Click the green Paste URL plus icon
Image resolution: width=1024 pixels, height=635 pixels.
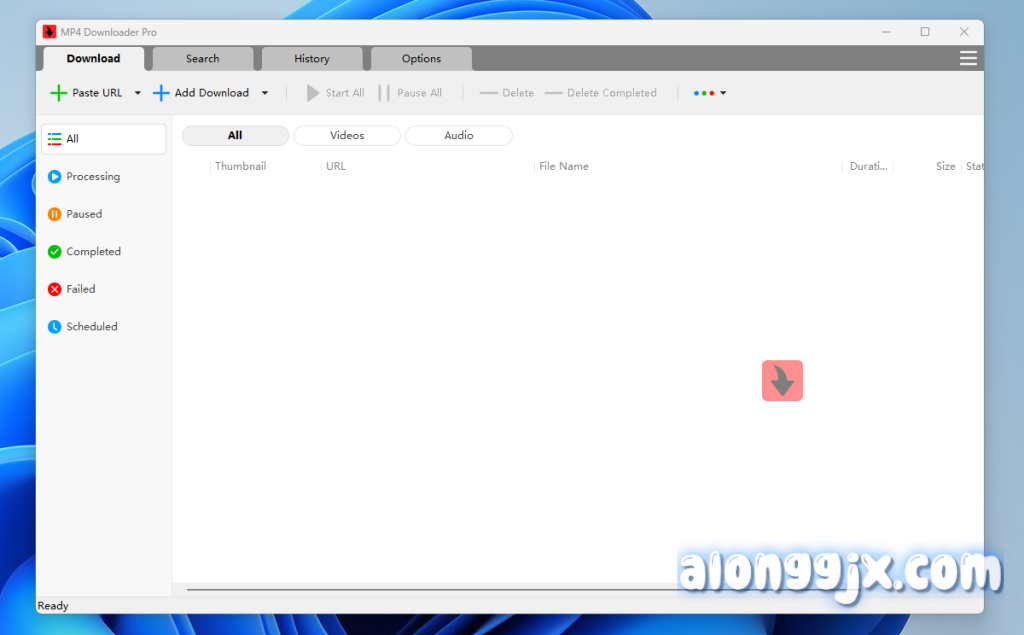click(x=59, y=93)
